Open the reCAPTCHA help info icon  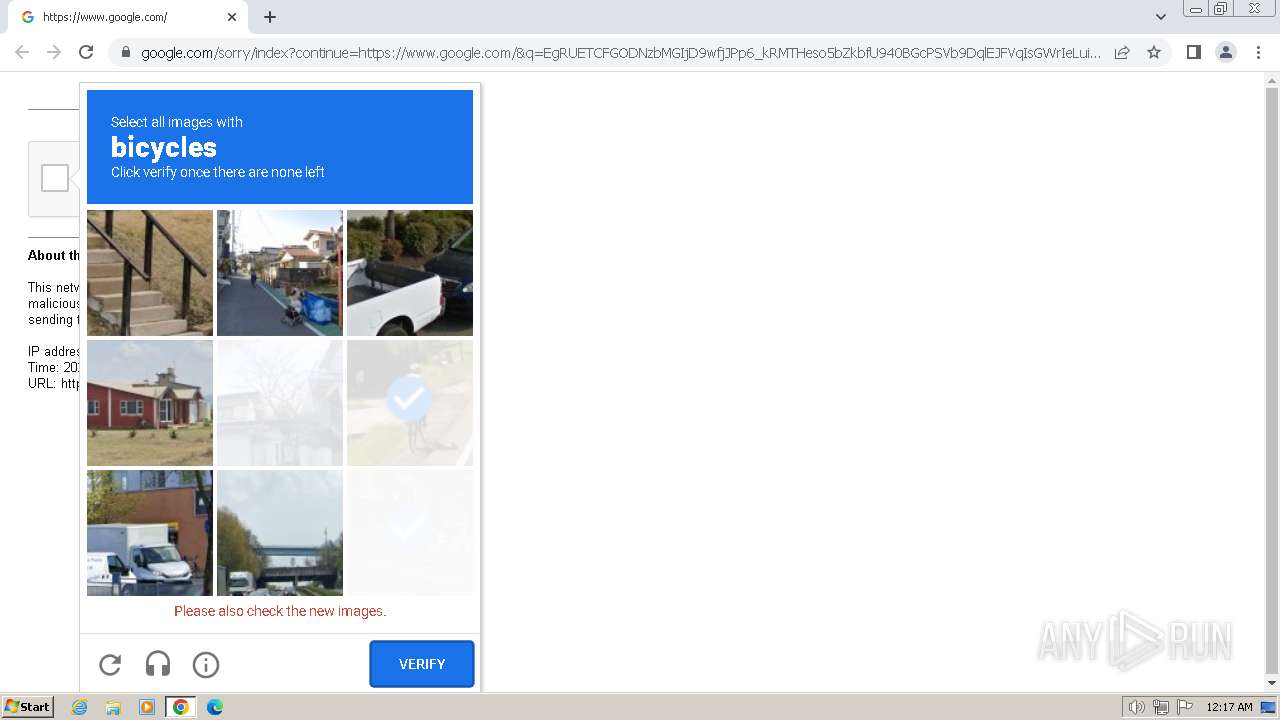[206, 664]
